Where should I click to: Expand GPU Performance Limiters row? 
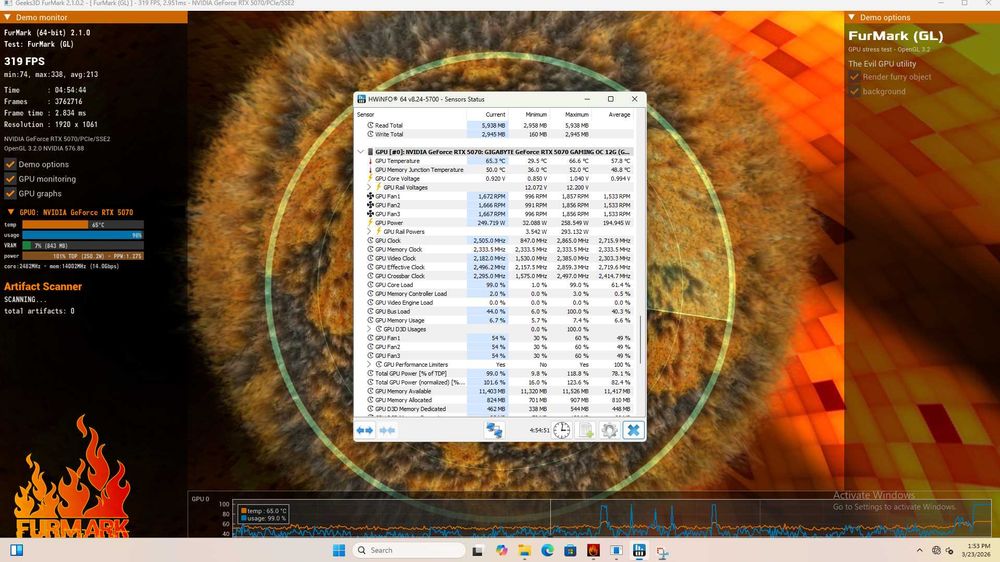(x=369, y=364)
